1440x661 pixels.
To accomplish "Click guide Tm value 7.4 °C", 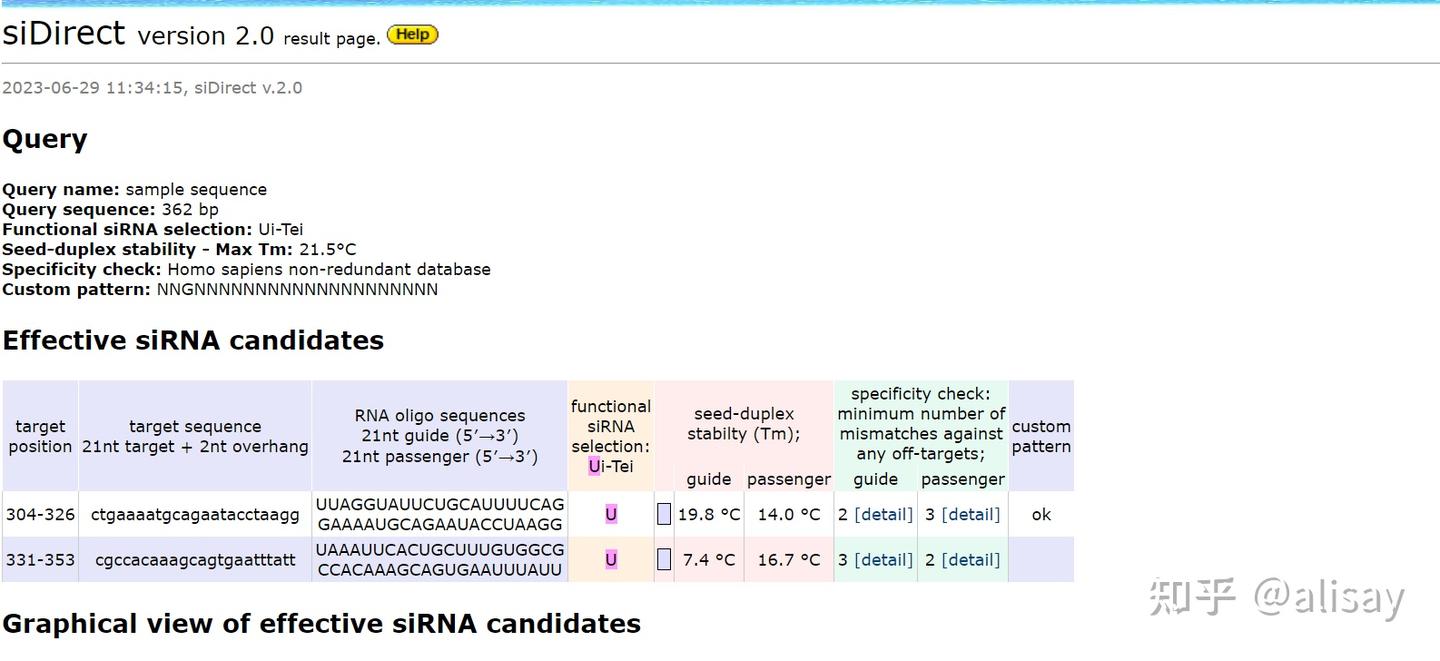I will tap(709, 560).
